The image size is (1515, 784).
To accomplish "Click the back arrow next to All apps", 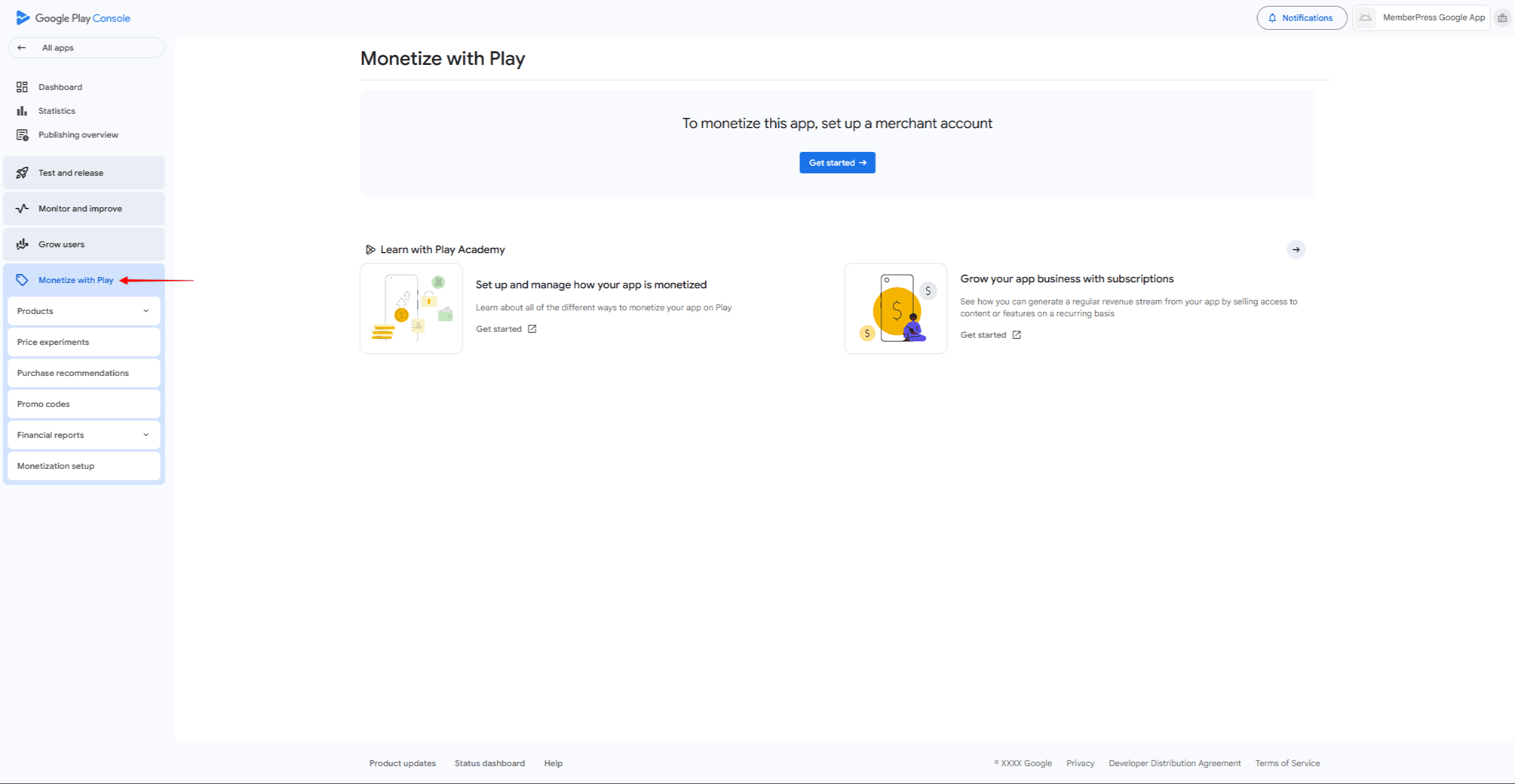I will [21, 47].
